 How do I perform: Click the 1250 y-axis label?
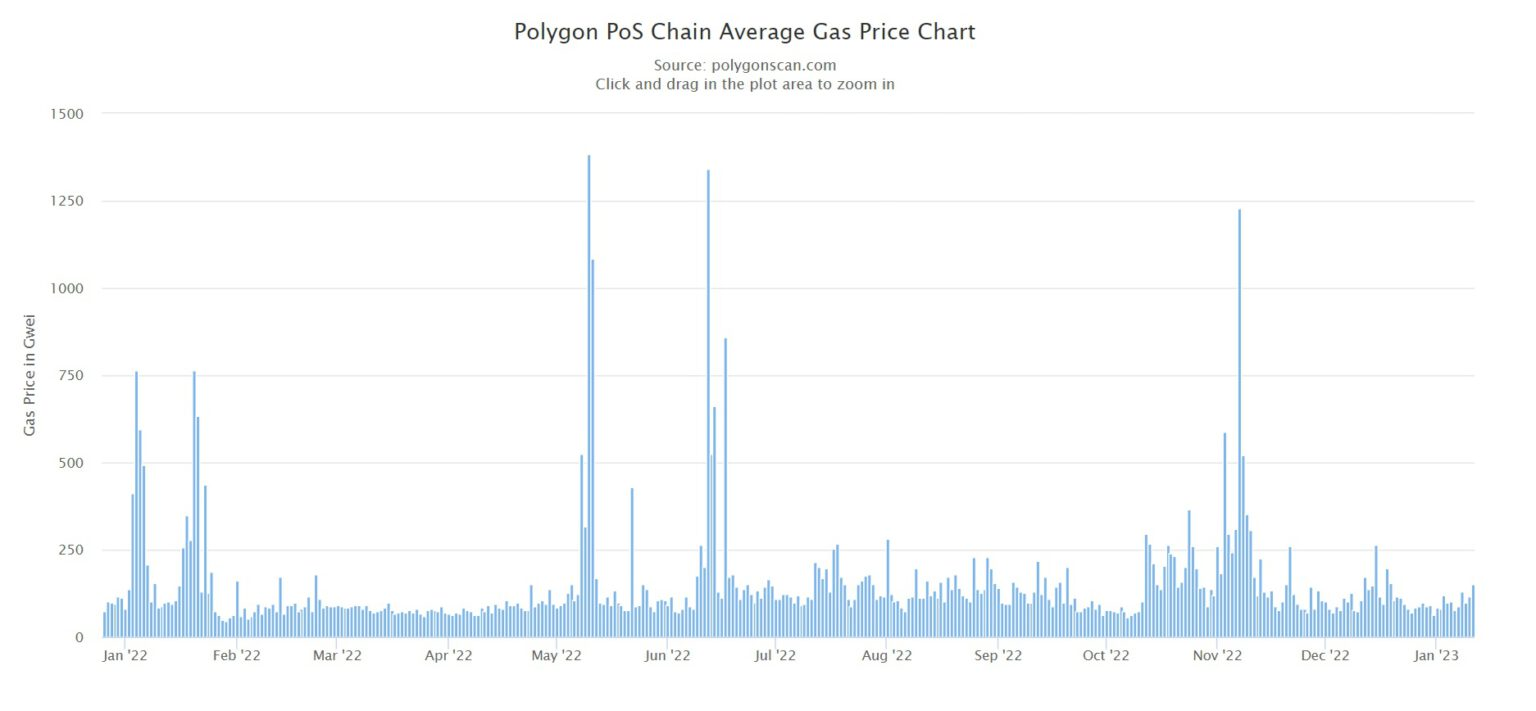(x=66, y=201)
